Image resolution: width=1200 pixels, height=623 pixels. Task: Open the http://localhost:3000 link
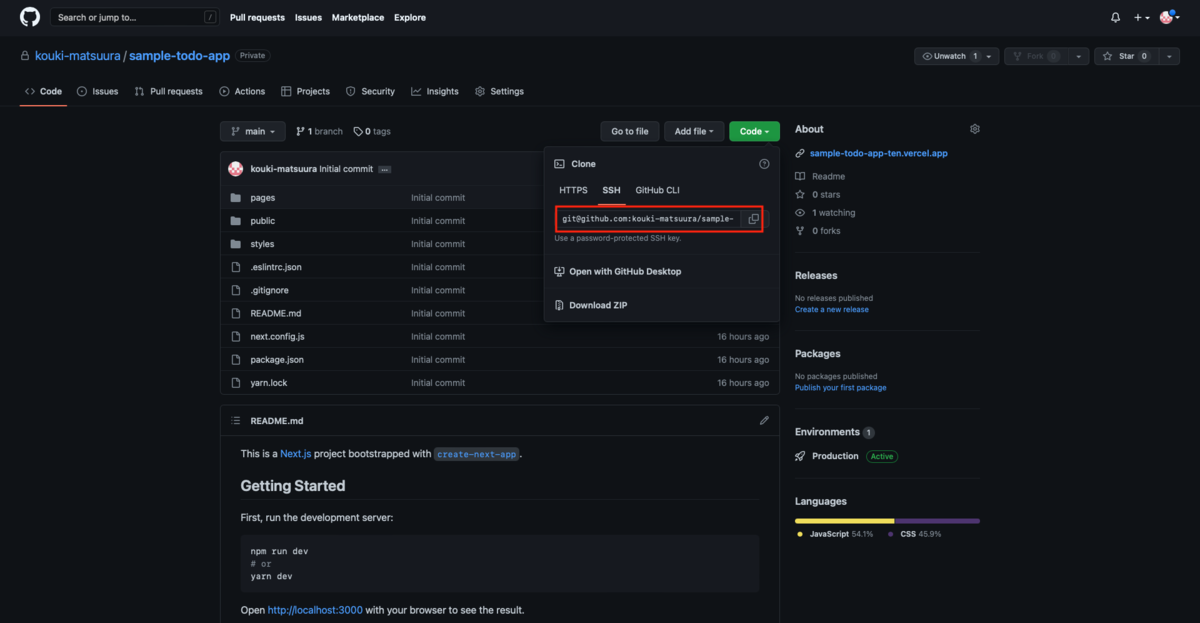pyautogui.click(x=315, y=610)
